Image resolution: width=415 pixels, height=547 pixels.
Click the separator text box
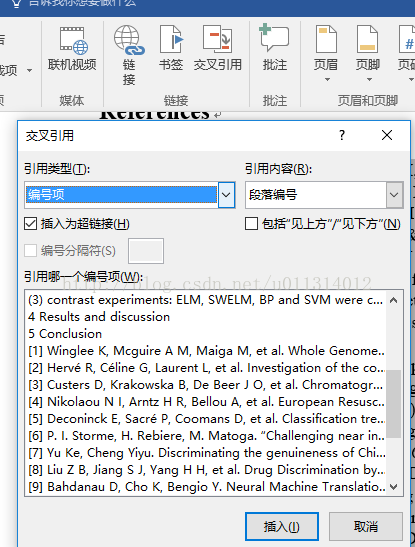coord(146,251)
